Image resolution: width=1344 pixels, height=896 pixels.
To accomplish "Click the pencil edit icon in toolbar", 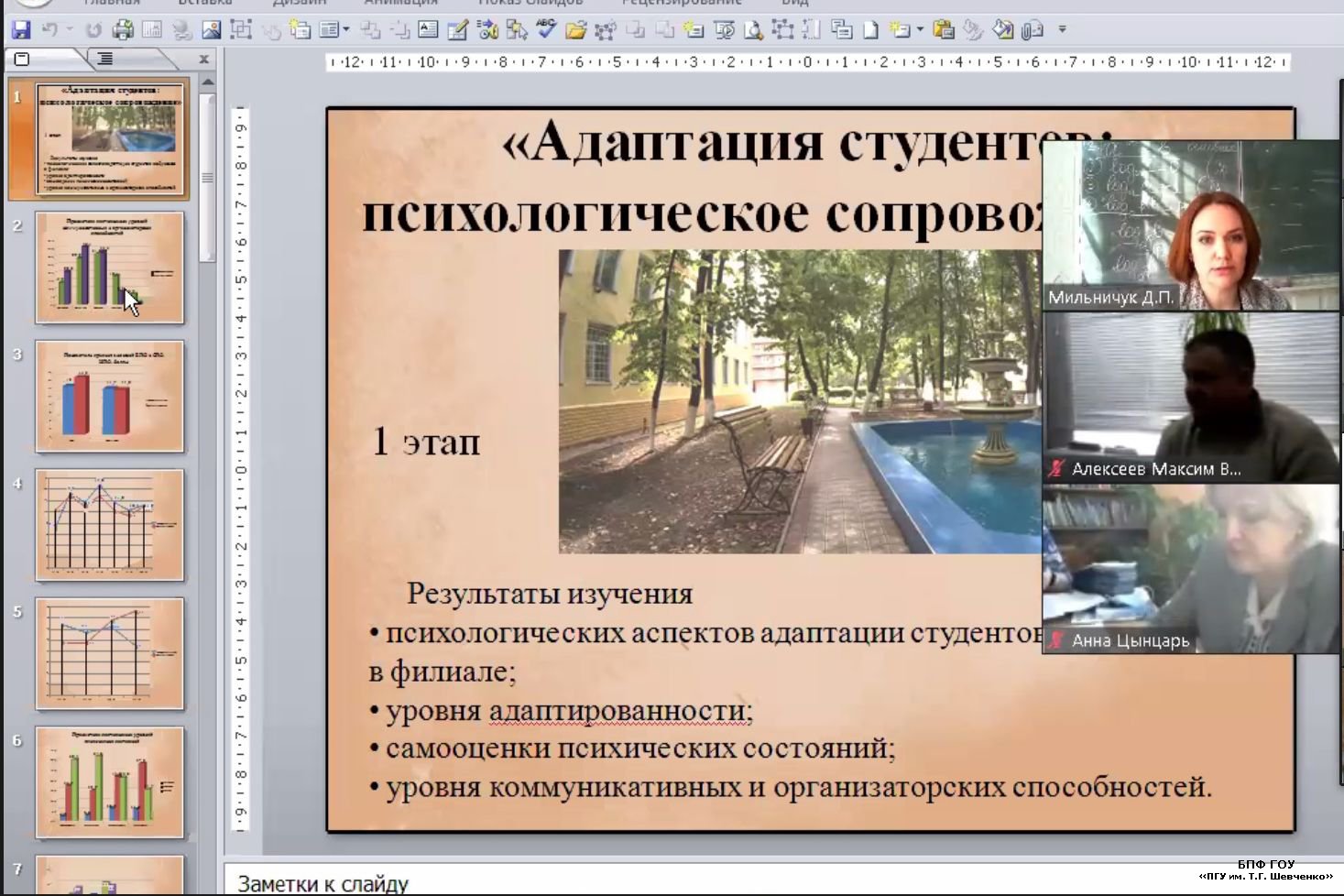I will click(457, 30).
